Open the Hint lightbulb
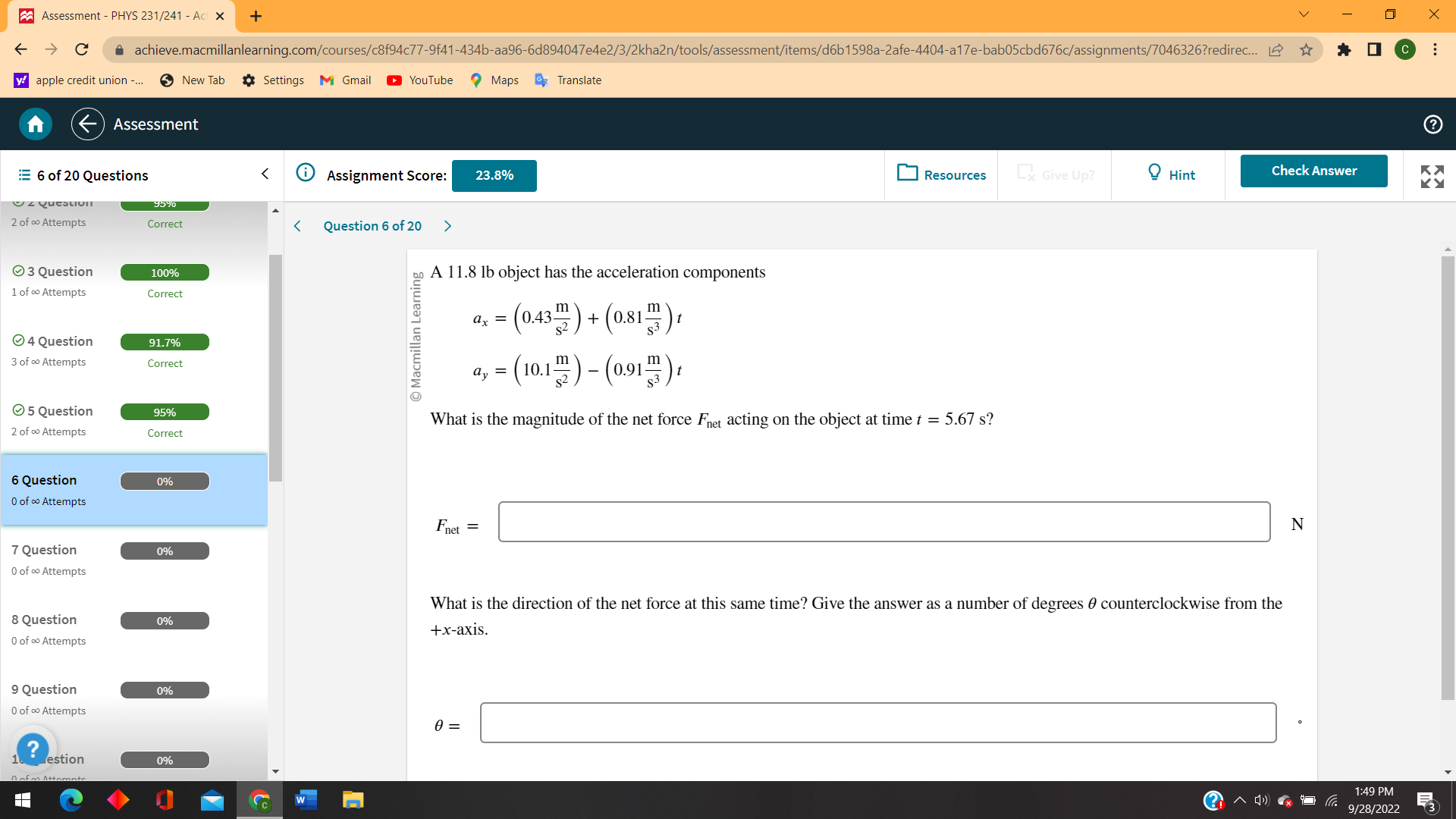1456x819 pixels. click(x=1170, y=174)
